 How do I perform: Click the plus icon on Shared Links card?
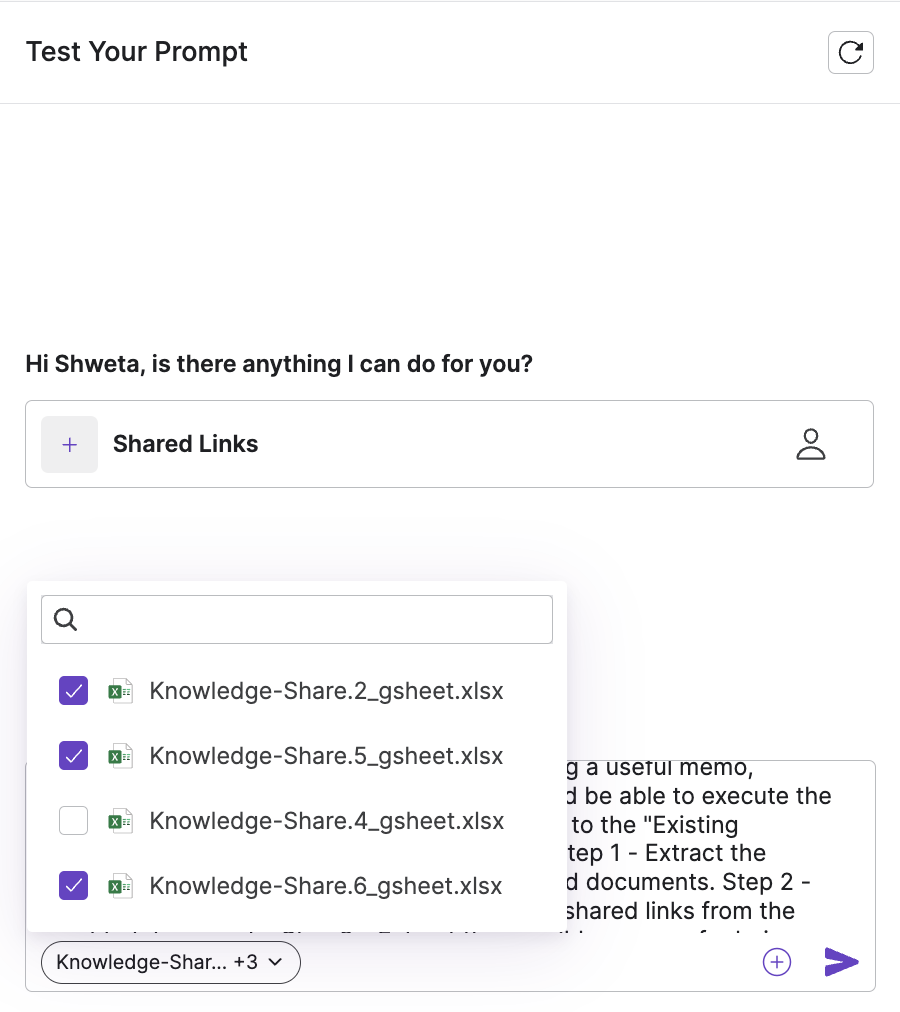[69, 445]
